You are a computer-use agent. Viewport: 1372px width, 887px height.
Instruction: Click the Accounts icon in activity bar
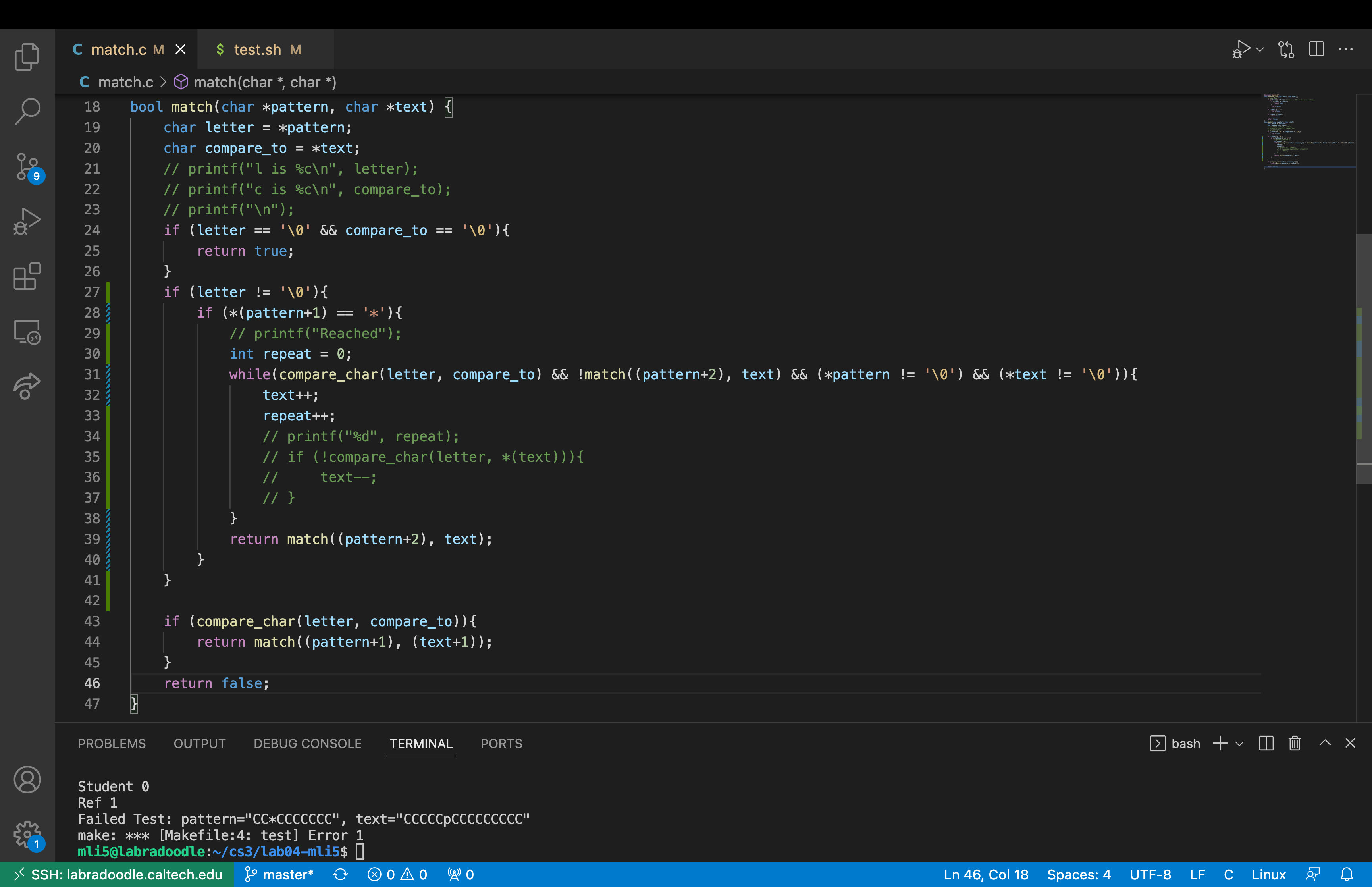[x=27, y=780]
